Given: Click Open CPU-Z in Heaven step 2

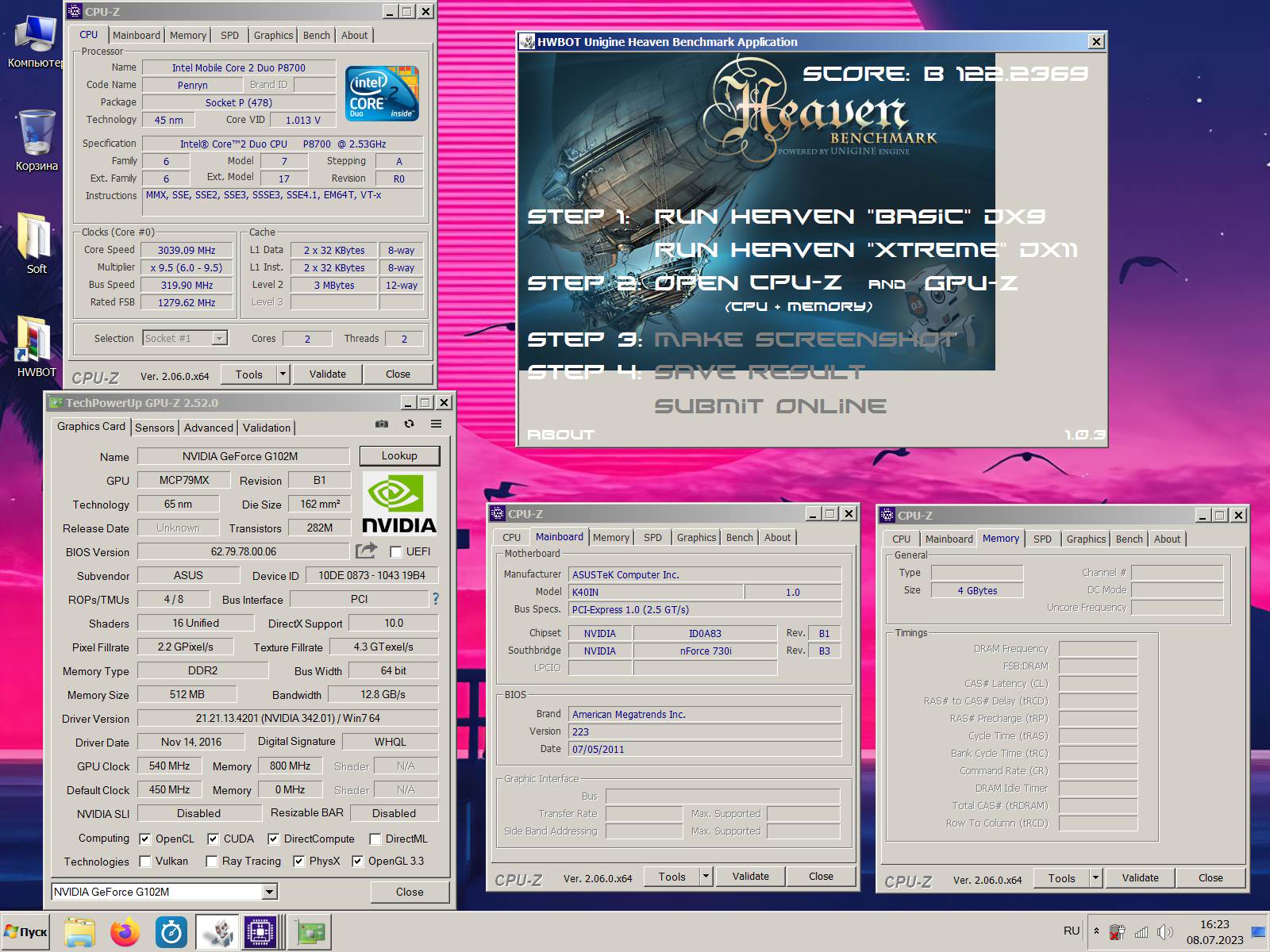Looking at the screenshot, I should [x=748, y=282].
